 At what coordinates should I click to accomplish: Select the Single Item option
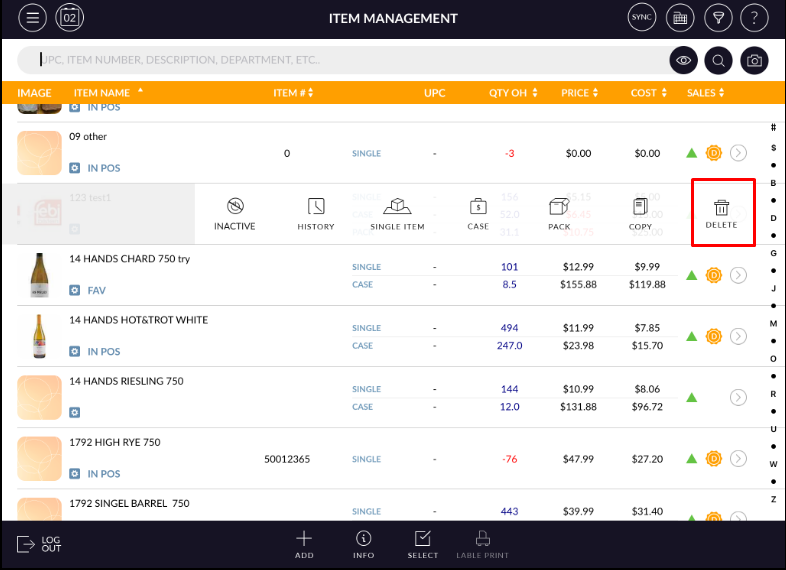(x=397, y=208)
